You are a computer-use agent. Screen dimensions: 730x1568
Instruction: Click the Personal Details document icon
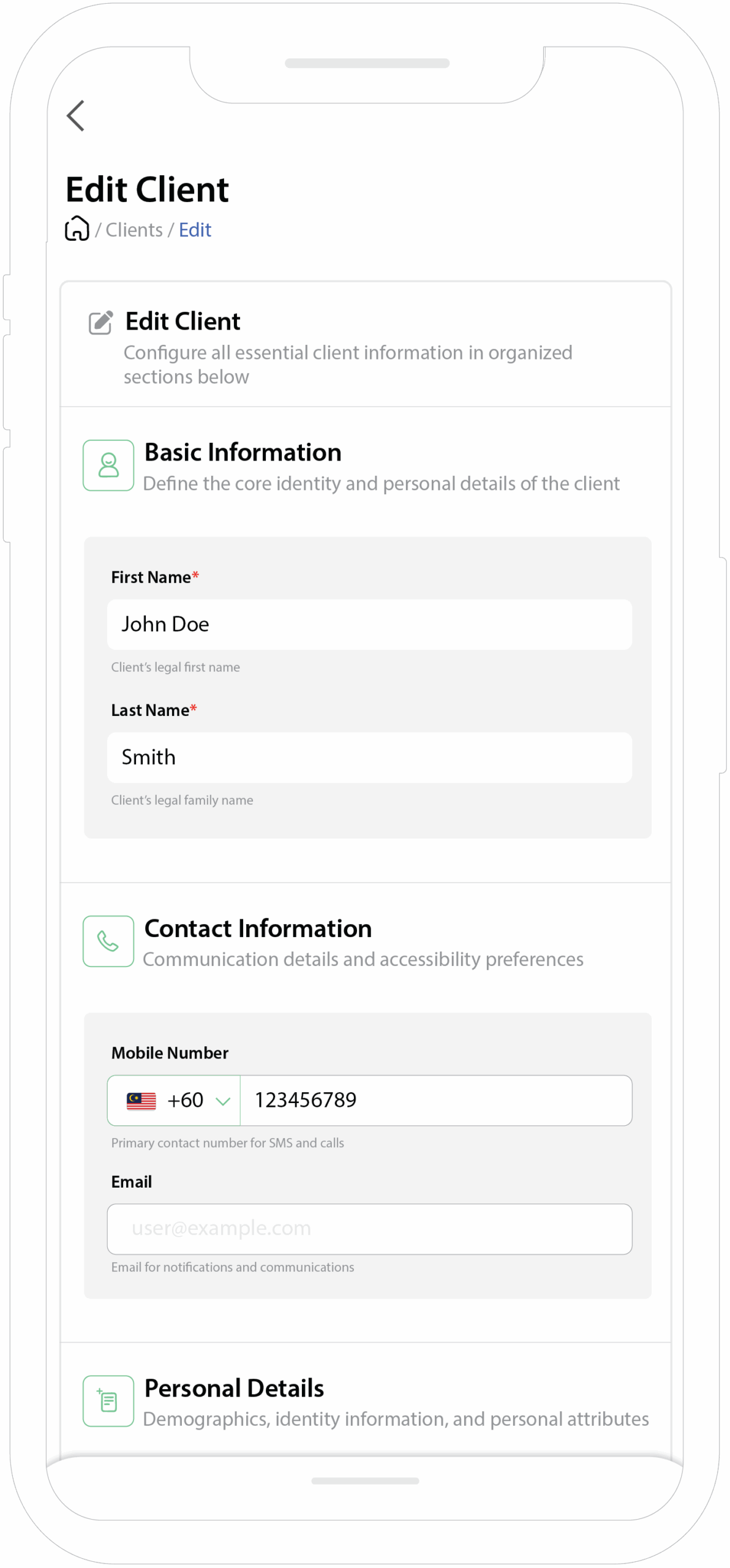(x=108, y=1401)
